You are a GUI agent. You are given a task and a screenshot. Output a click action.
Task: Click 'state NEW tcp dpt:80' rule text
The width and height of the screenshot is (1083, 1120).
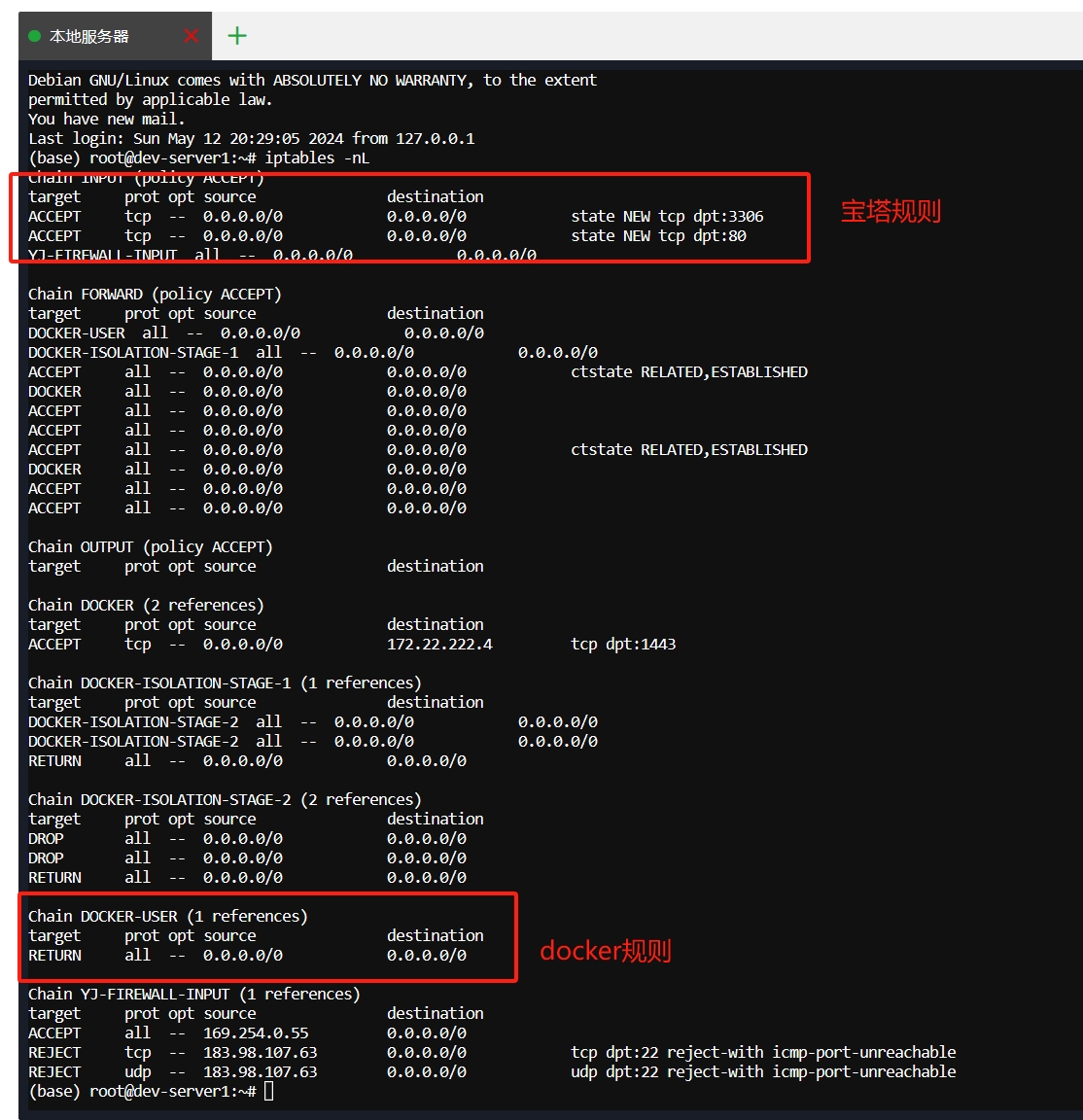pos(658,235)
